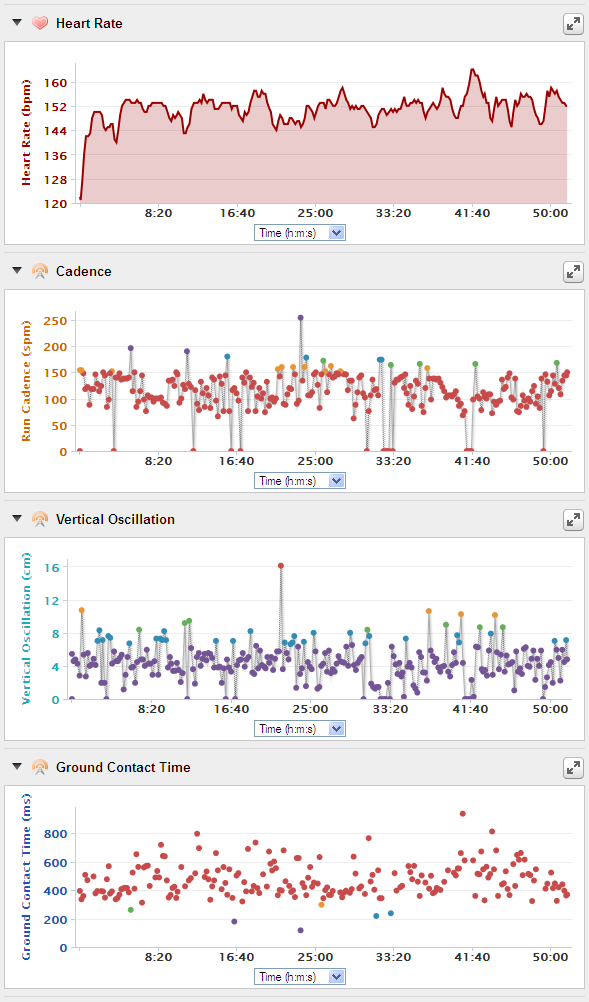Click 250 on cadence axis
This screenshot has height=1002, width=589.
point(56,321)
